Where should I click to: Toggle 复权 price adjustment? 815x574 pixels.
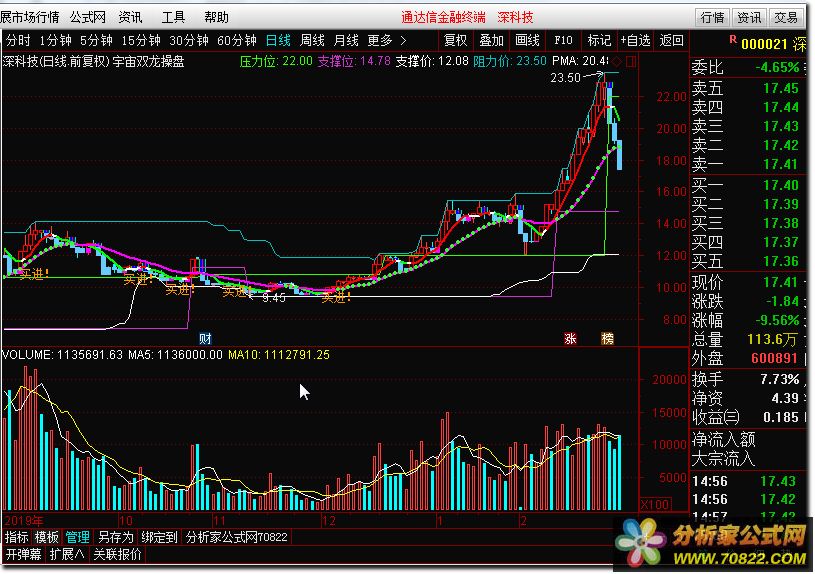coord(455,40)
